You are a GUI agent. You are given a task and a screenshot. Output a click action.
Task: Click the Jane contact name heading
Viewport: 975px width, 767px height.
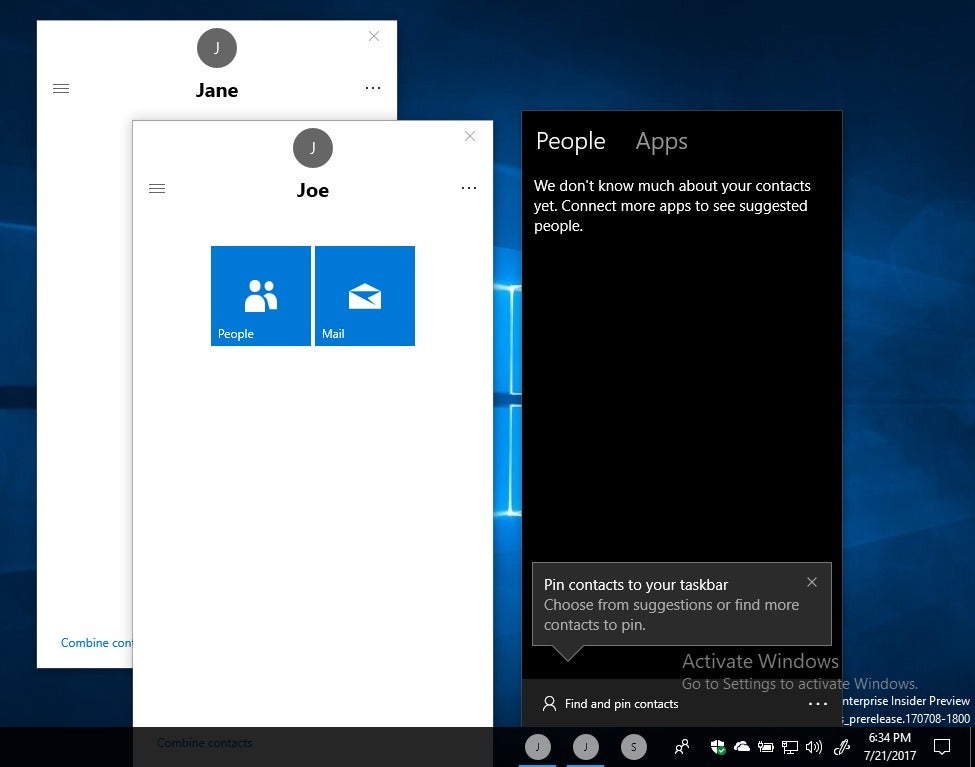(217, 90)
